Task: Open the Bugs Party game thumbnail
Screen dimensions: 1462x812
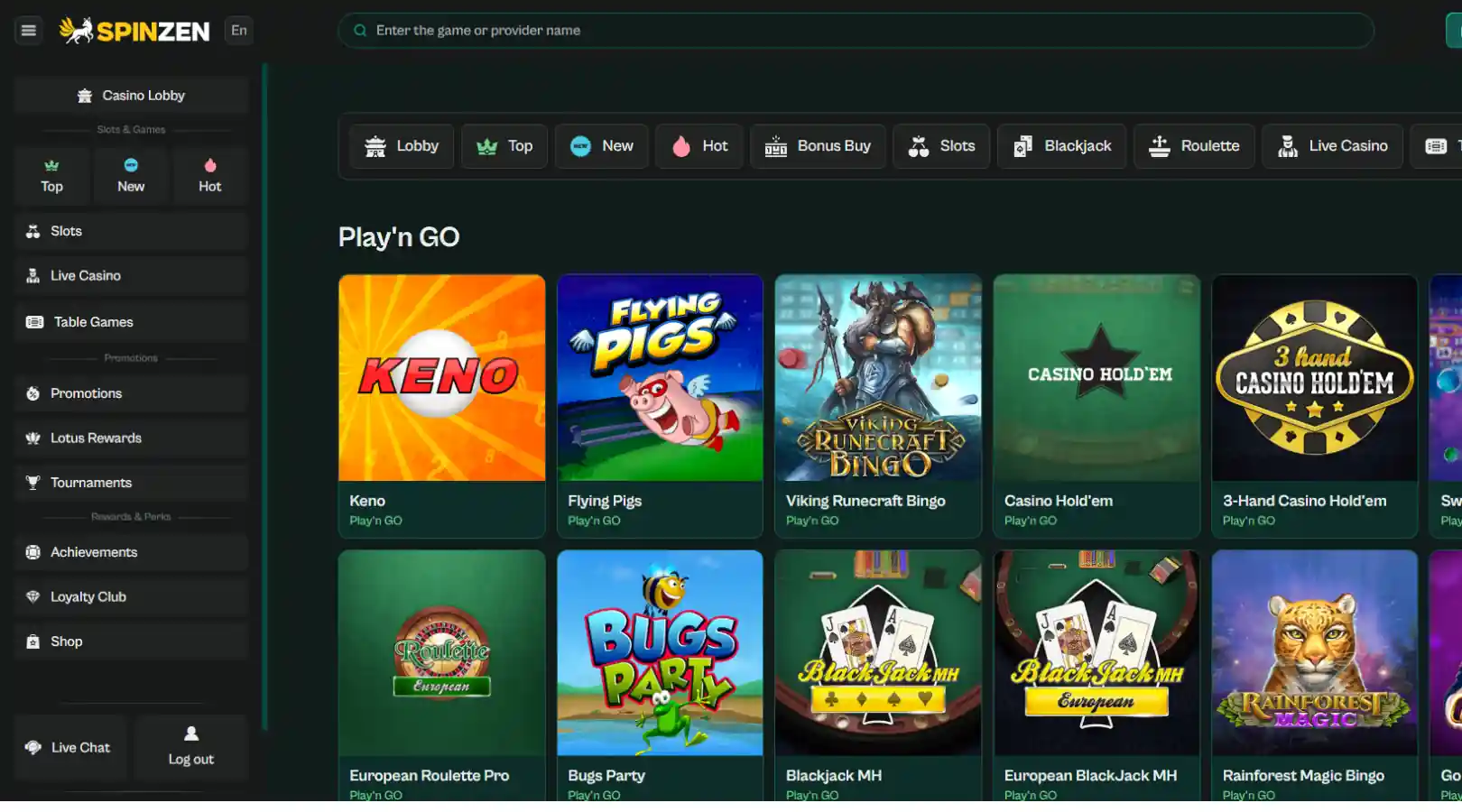Action: [x=660, y=653]
